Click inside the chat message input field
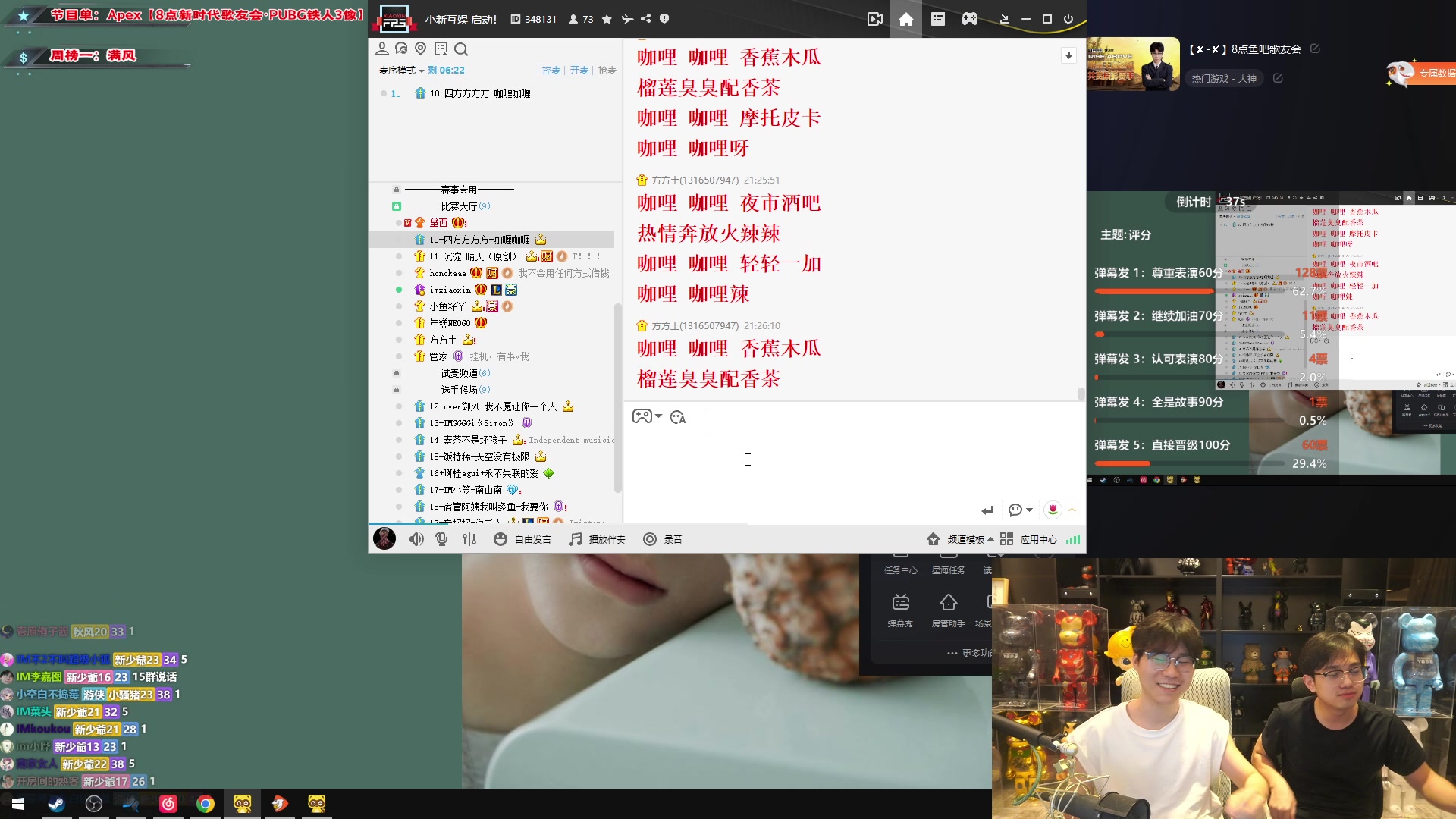Screen dimensions: 1456x819 (834, 455)
